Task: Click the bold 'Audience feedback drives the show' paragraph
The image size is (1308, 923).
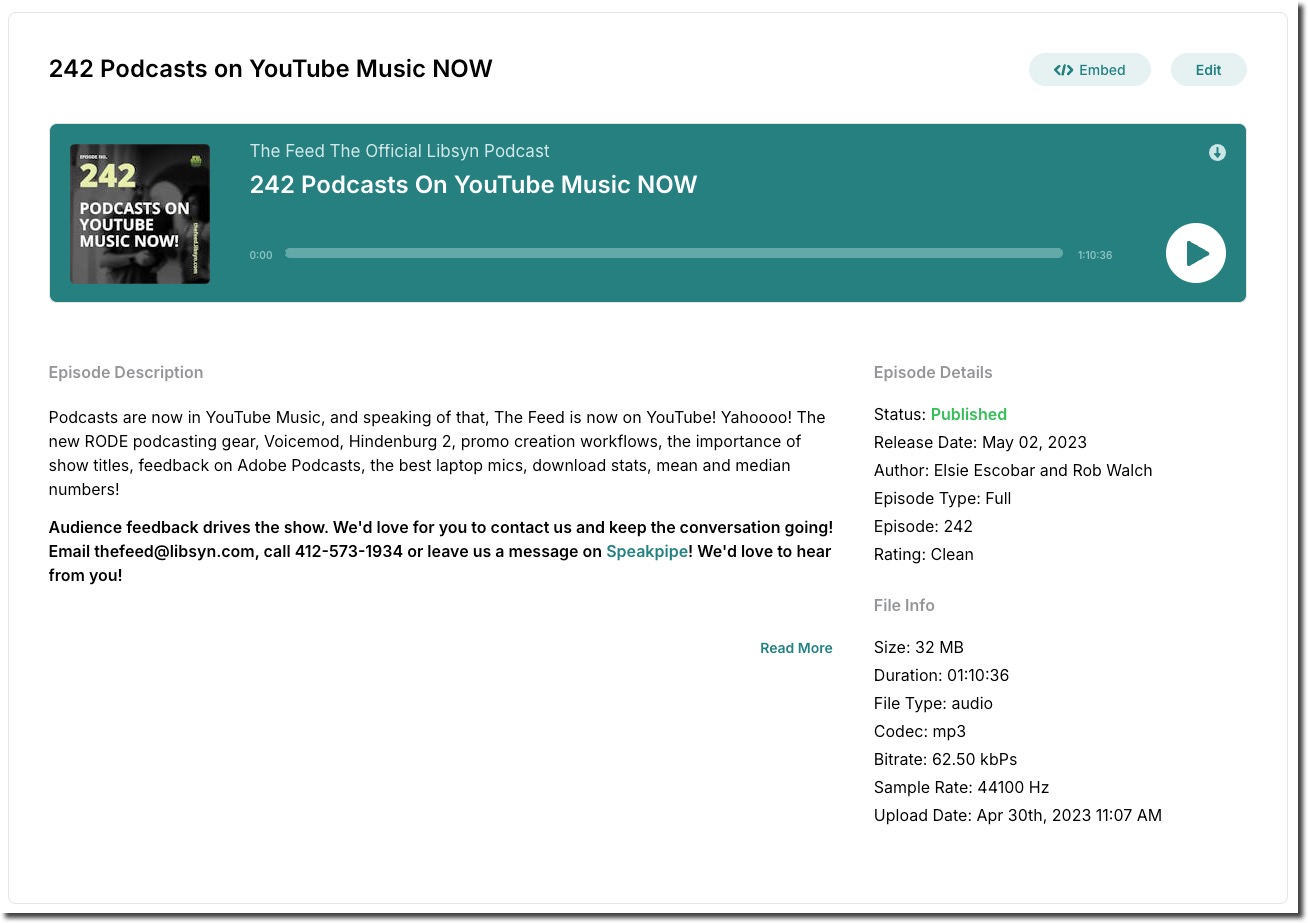Action: click(x=441, y=552)
